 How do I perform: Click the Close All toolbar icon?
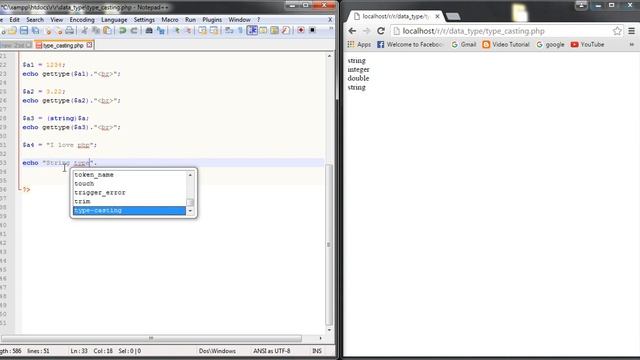(59, 31)
